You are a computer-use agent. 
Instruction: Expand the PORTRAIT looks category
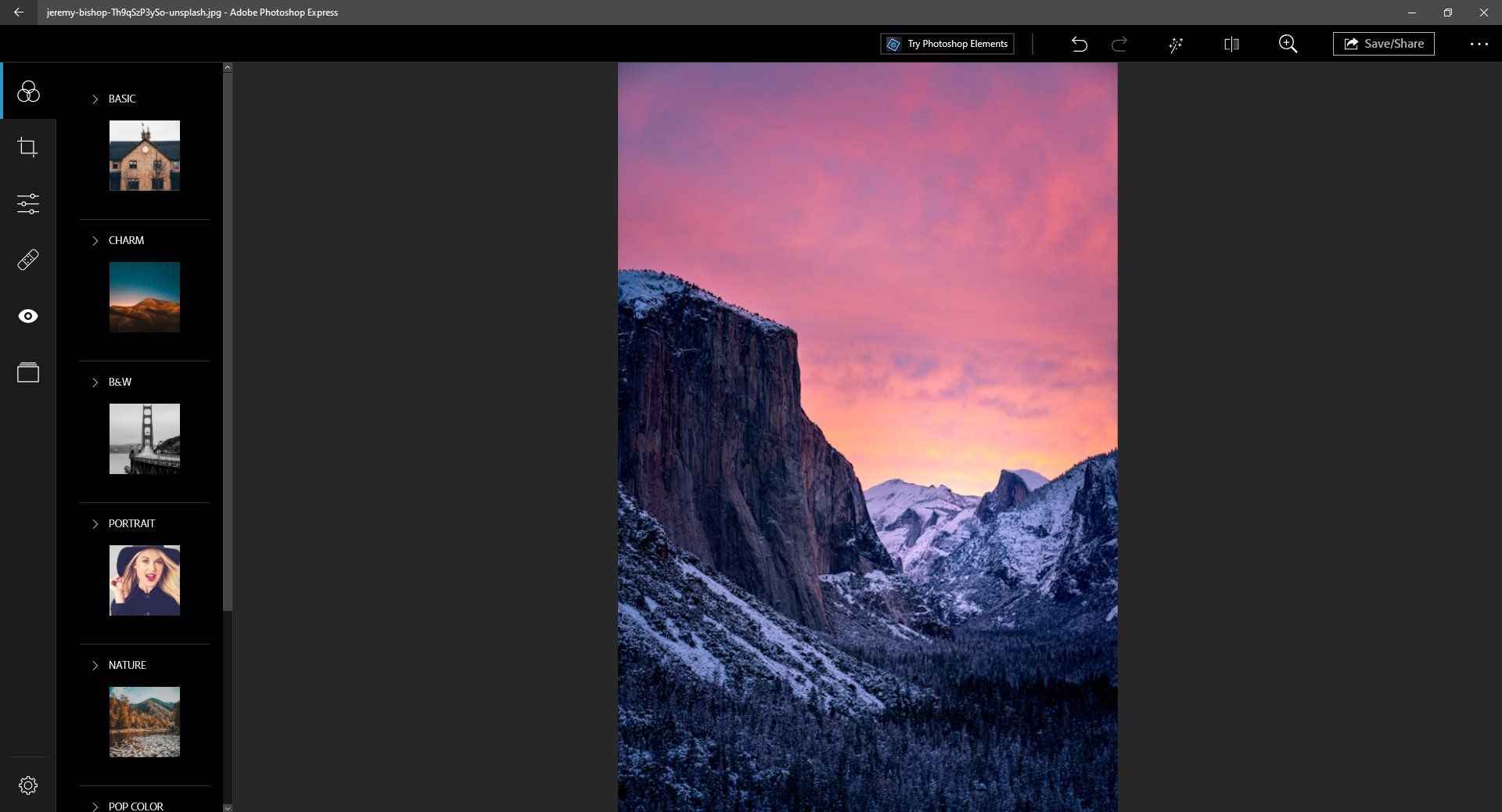pyautogui.click(x=95, y=524)
